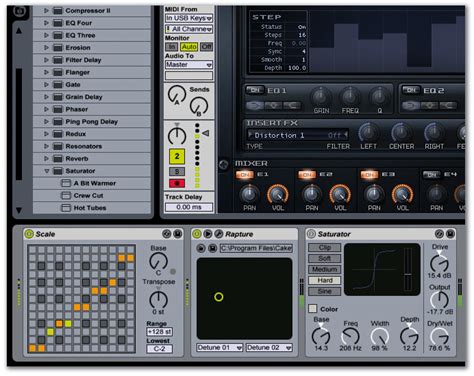Viewport: 474px width, 376px height.
Task: Click the Send B knob
Action: point(199,106)
